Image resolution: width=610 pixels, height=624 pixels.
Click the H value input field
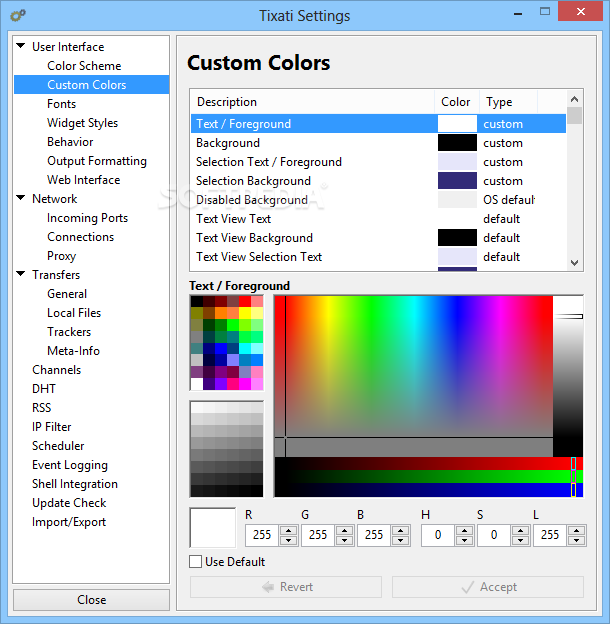click(438, 535)
